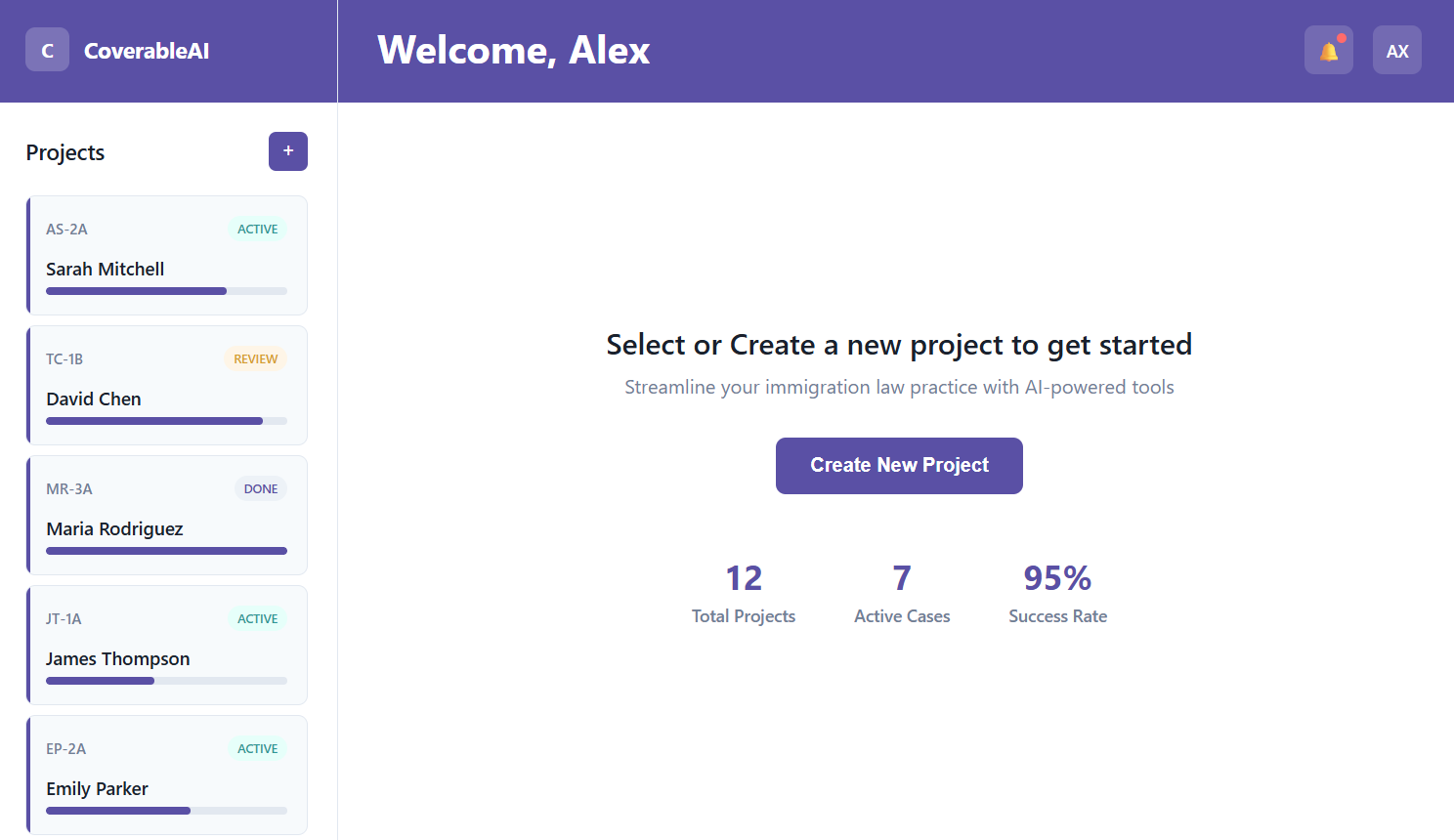1454x840 pixels.
Task: Click the ACTIVE badge on JT-1A
Action: click(x=258, y=619)
